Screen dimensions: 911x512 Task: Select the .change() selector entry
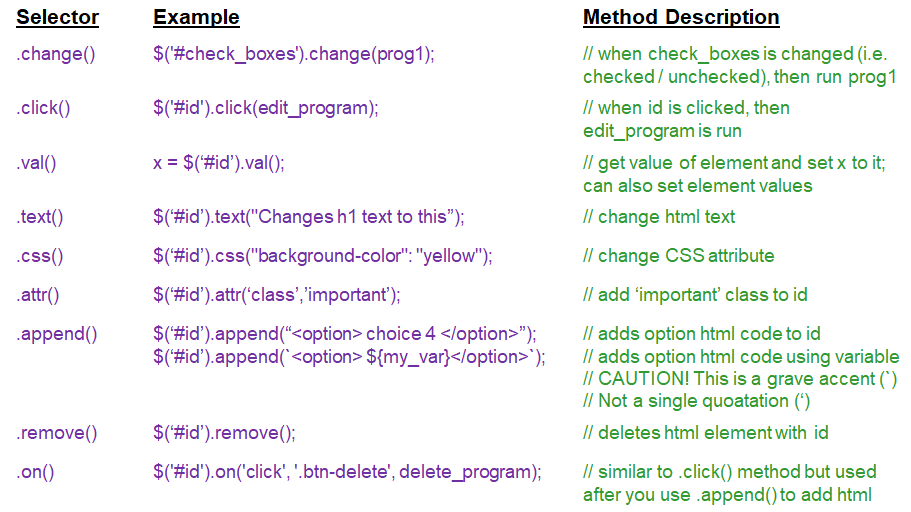pos(56,54)
